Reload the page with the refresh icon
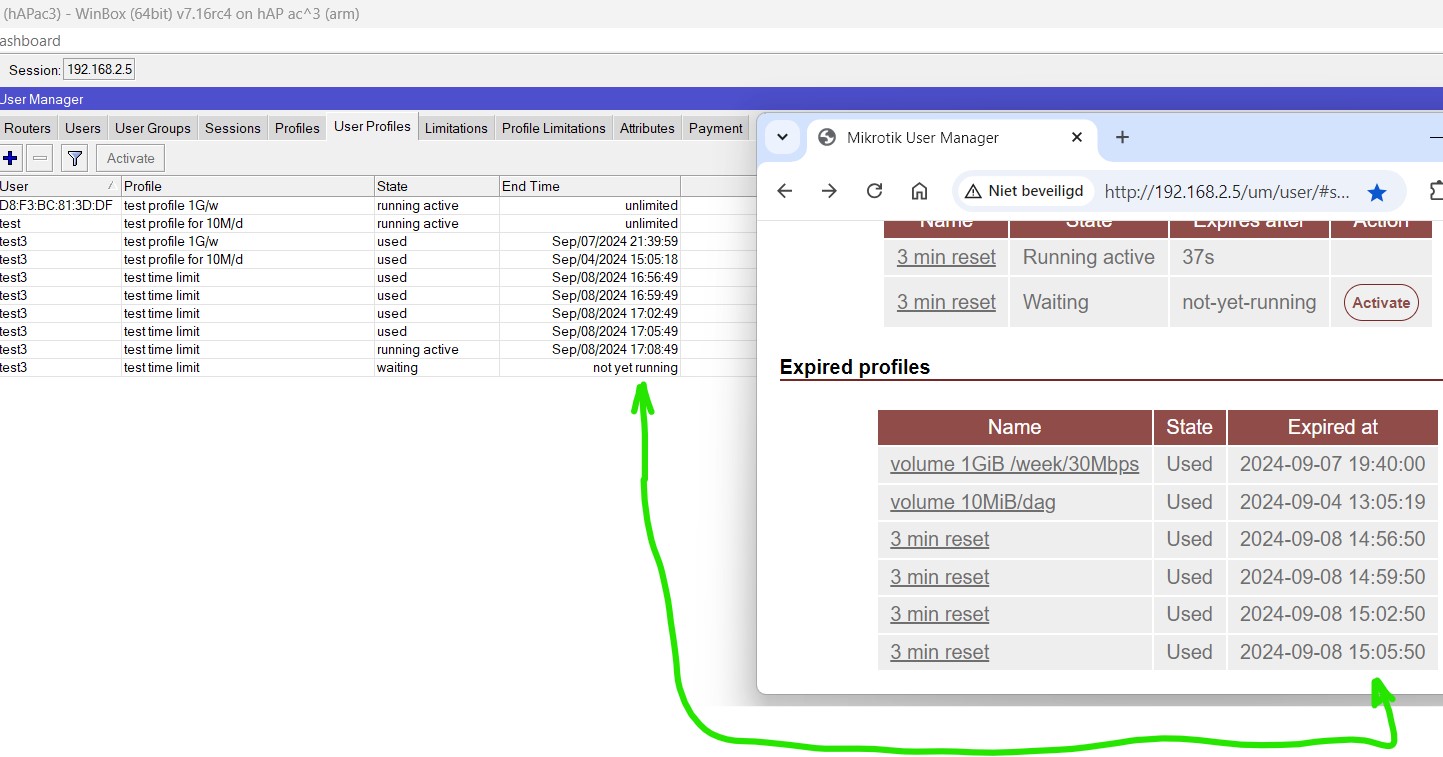 coord(874,191)
